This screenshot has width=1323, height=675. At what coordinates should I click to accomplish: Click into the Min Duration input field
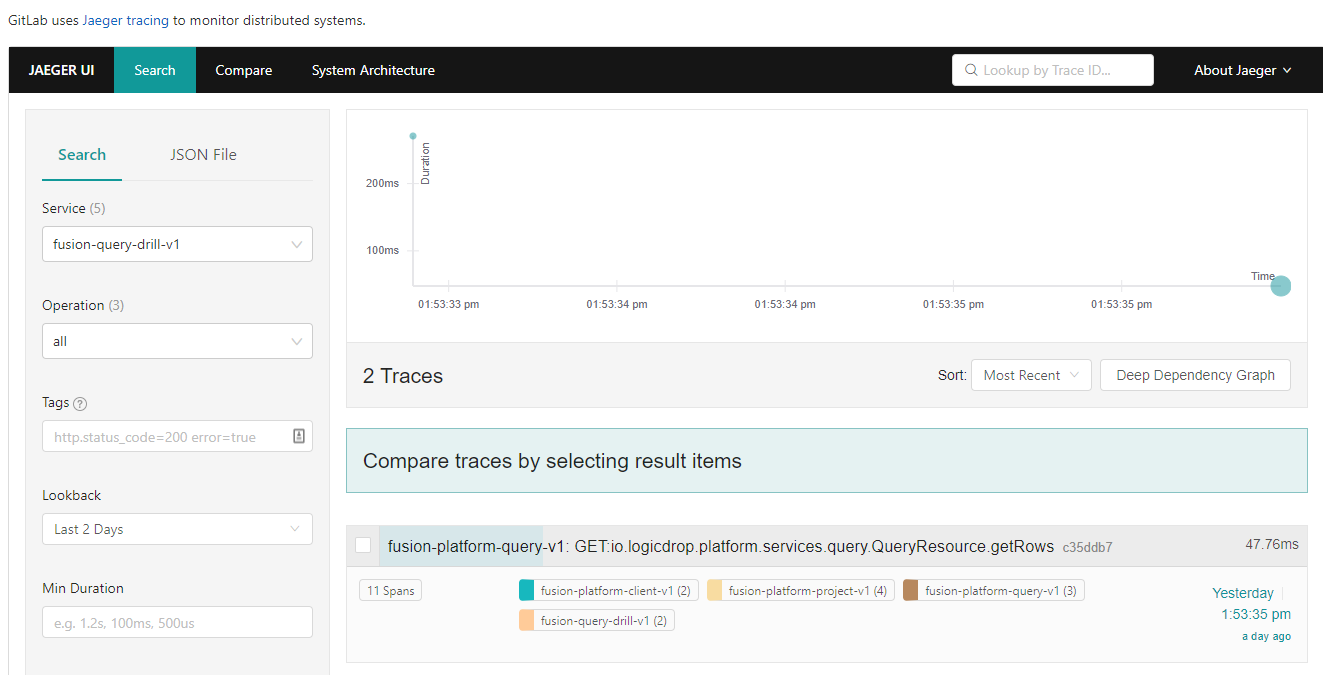tap(177, 622)
